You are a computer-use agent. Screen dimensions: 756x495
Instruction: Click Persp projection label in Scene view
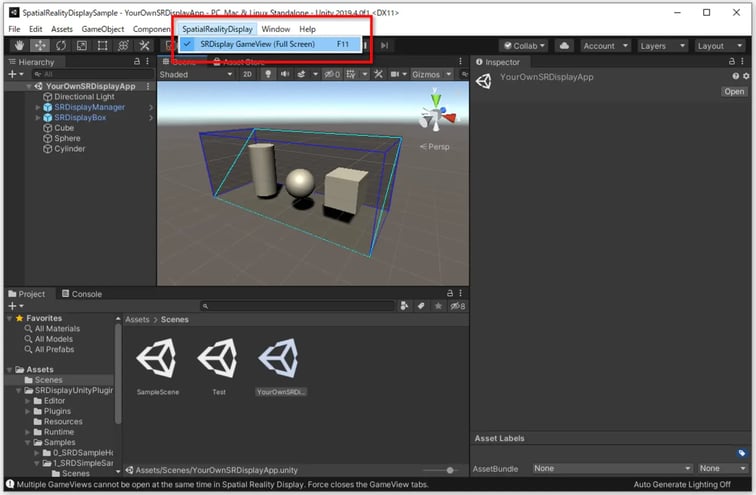pos(435,147)
